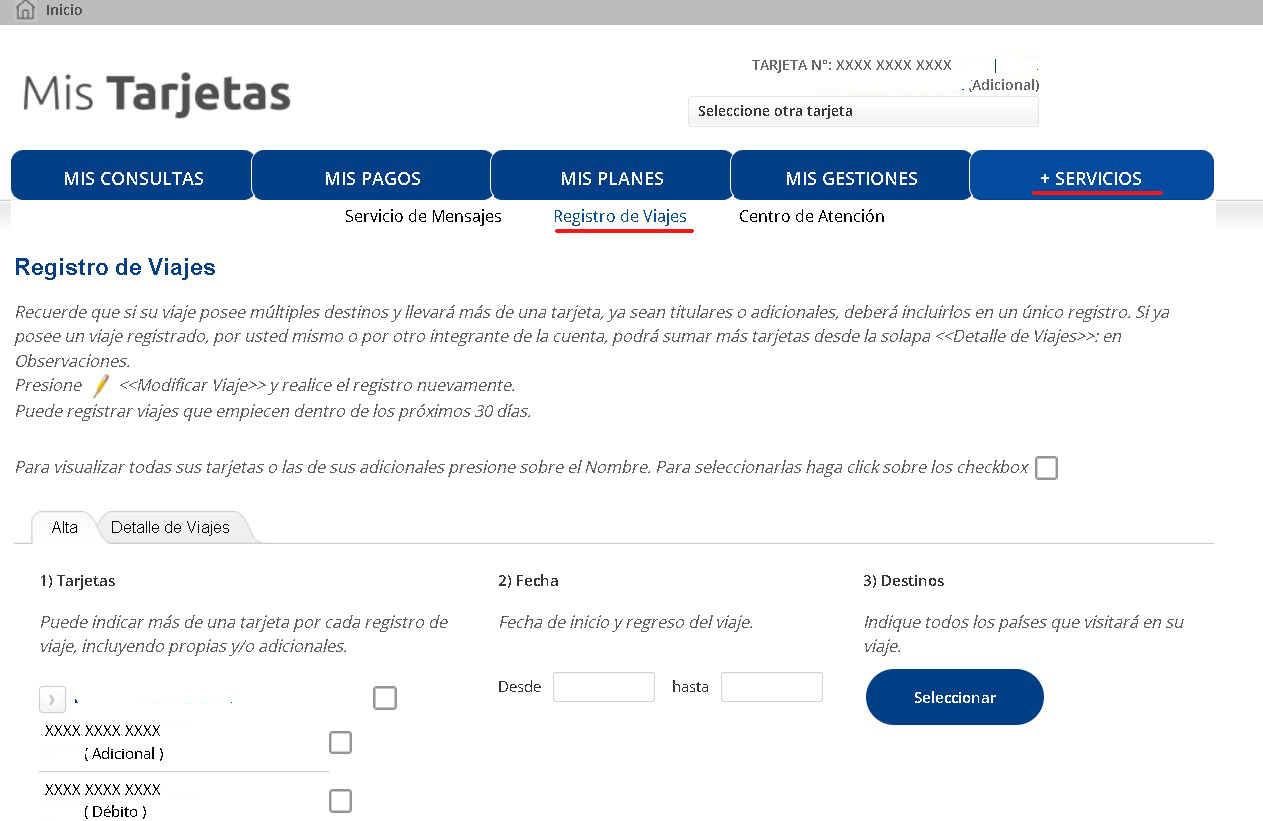Click the '3) Destinos' section label
This screenshot has height=821, width=1263.
pos(903,581)
